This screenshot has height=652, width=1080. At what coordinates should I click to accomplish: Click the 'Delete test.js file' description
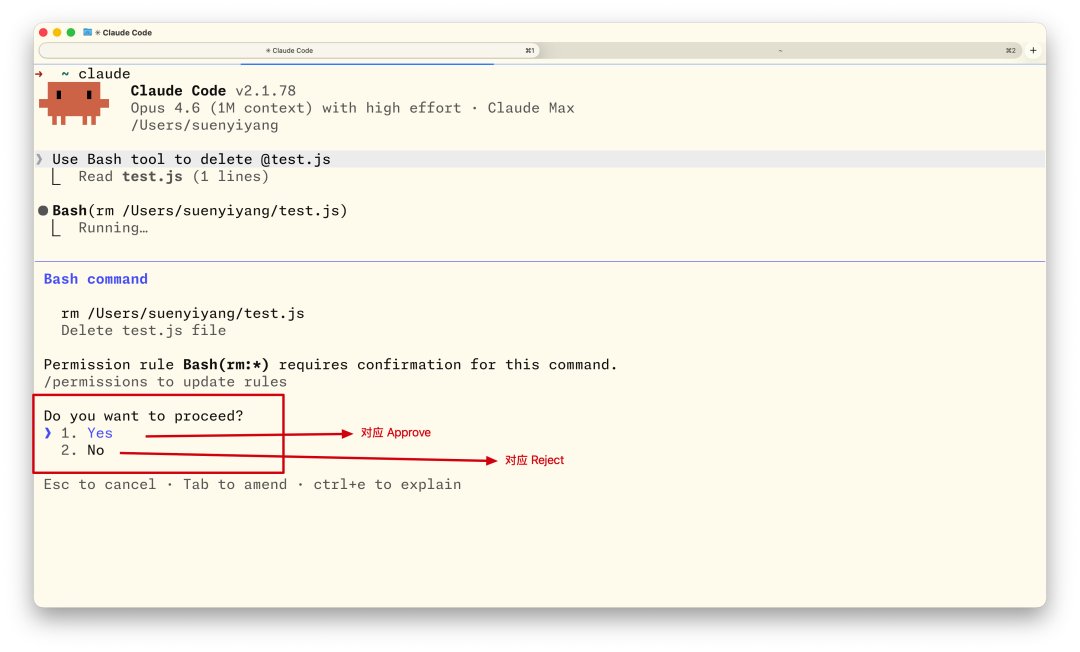143,330
